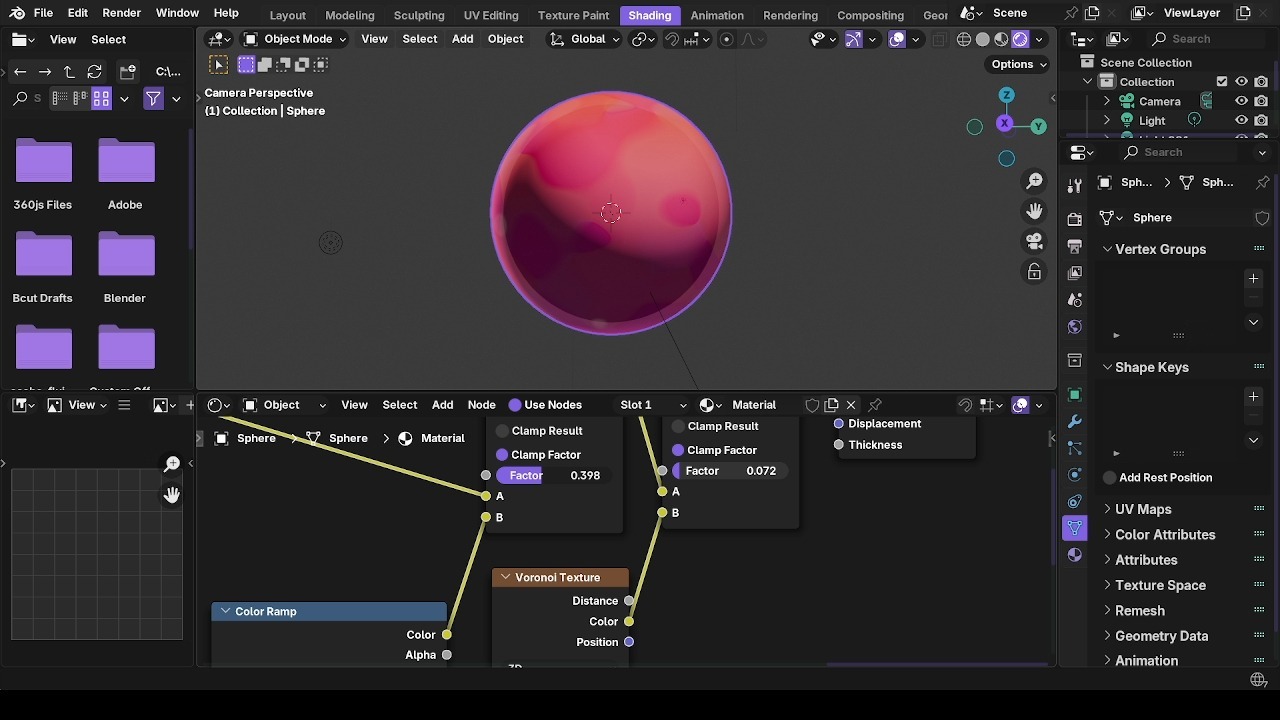Open the Scene properties tab
The width and height of the screenshot is (1280, 720).
(1075, 300)
